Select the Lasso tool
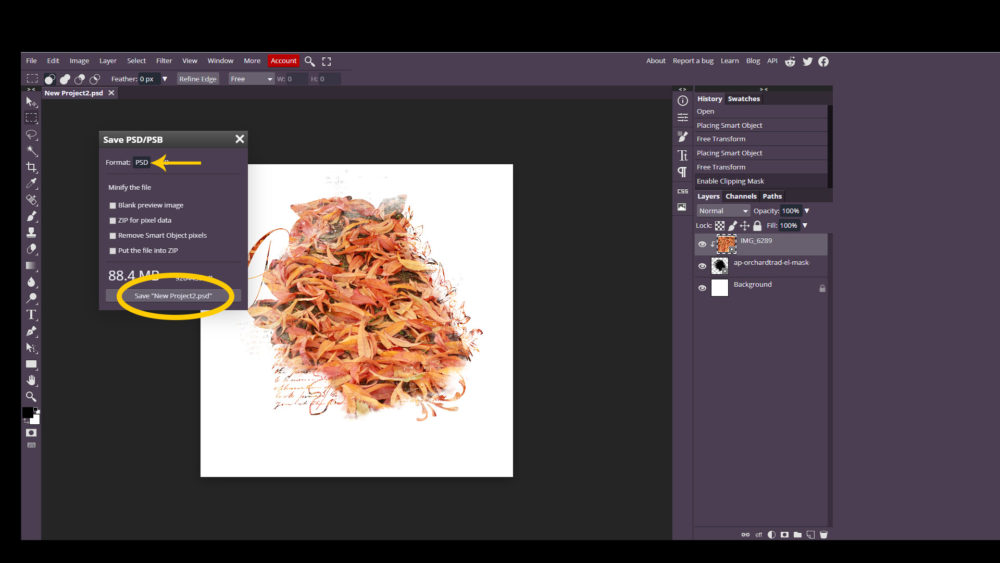Viewport: 1000px width, 563px height. coord(31,134)
